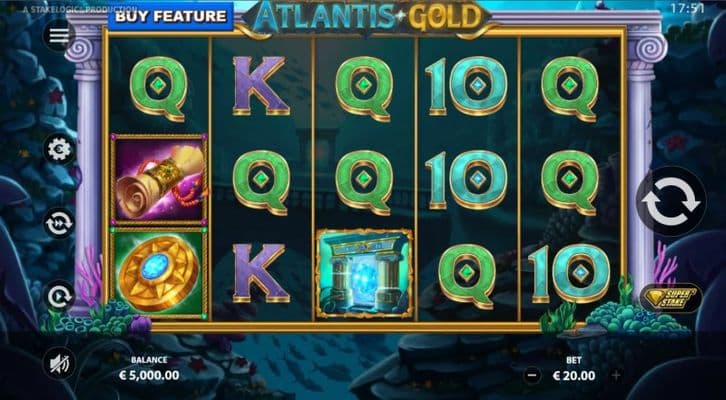
Task: Select the golden medallion symbol
Action: tap(159, 273)
